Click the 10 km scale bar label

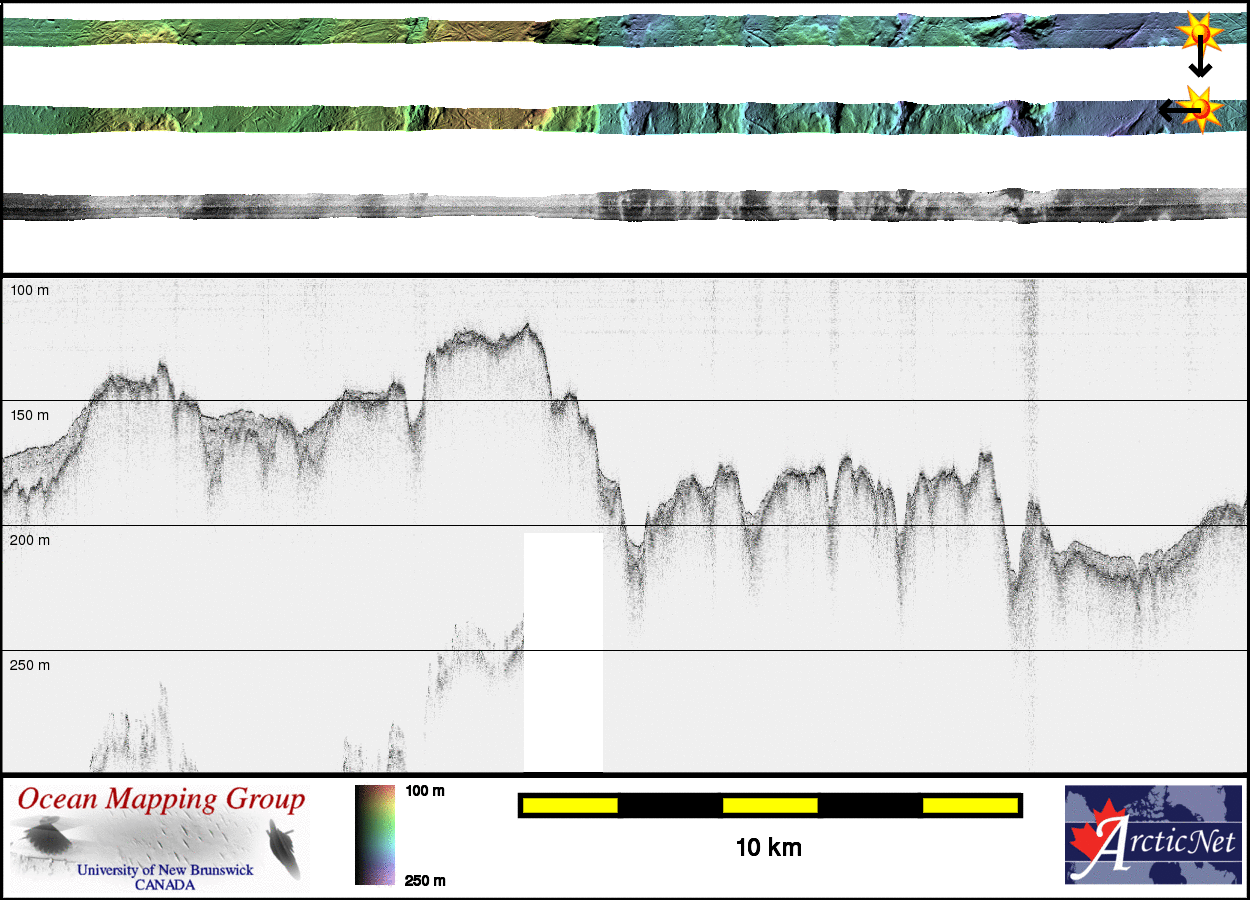pyautogui.click(x=768, y=848)
